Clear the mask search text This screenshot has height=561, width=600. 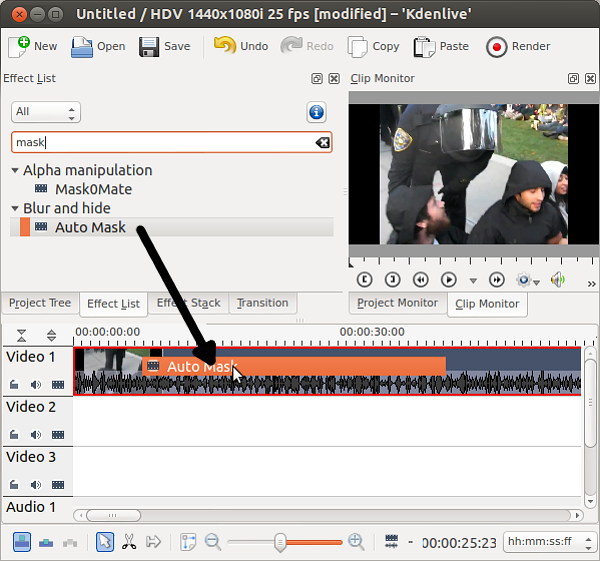point(322,143)
